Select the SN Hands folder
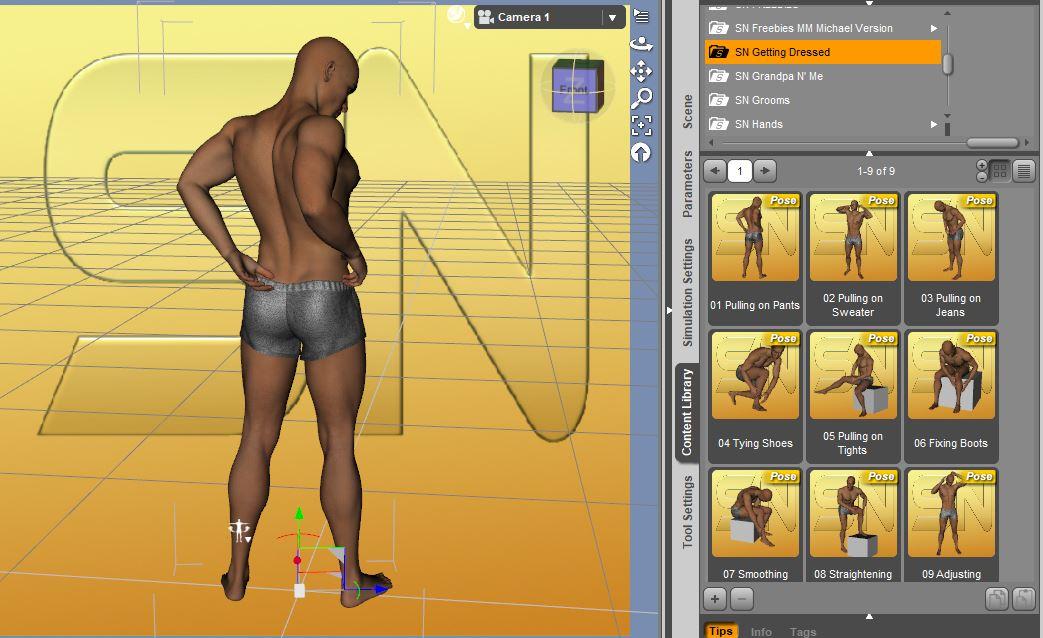The image size is (1043, 638). [x=823, y=124]
